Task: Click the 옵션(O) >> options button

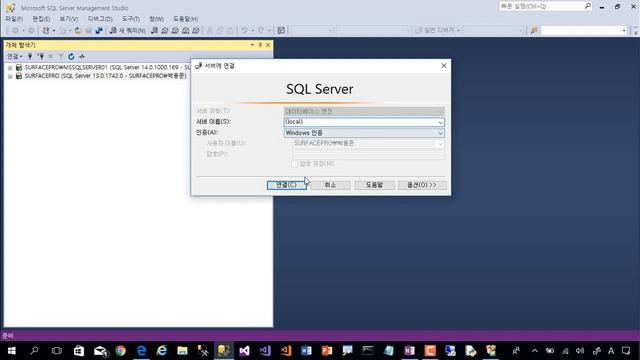Action: point(422,185)
